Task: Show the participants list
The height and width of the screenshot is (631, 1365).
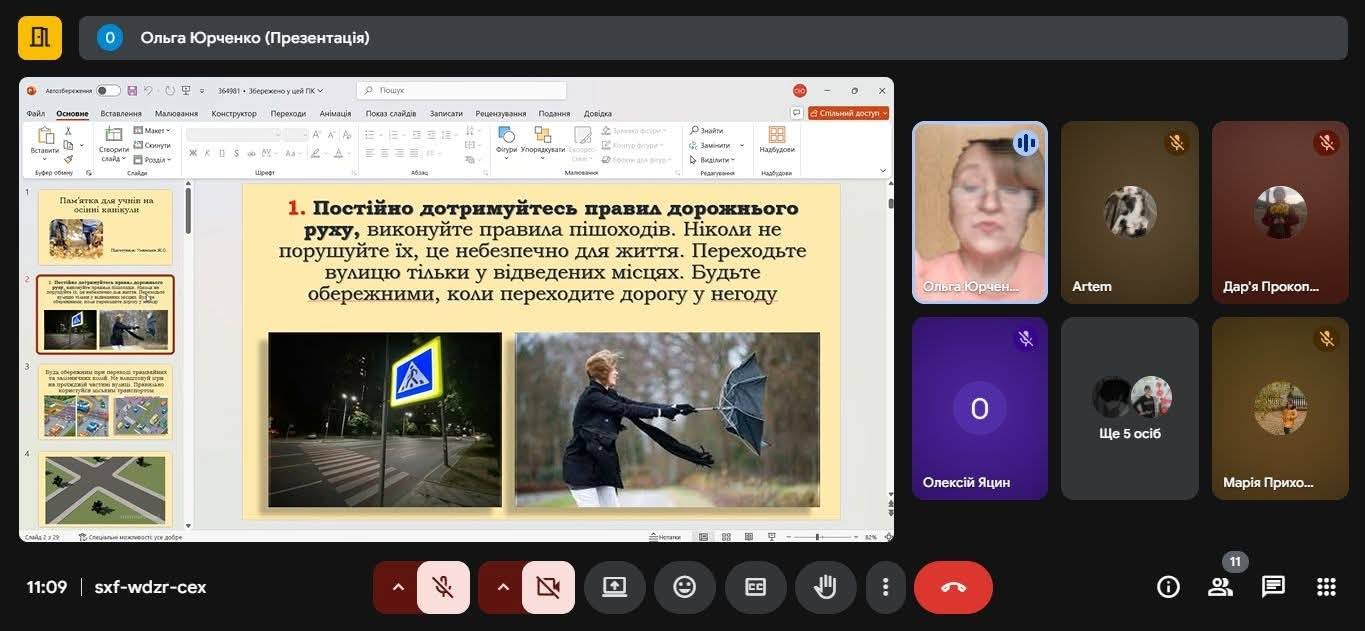Action: pos(1220,587)
